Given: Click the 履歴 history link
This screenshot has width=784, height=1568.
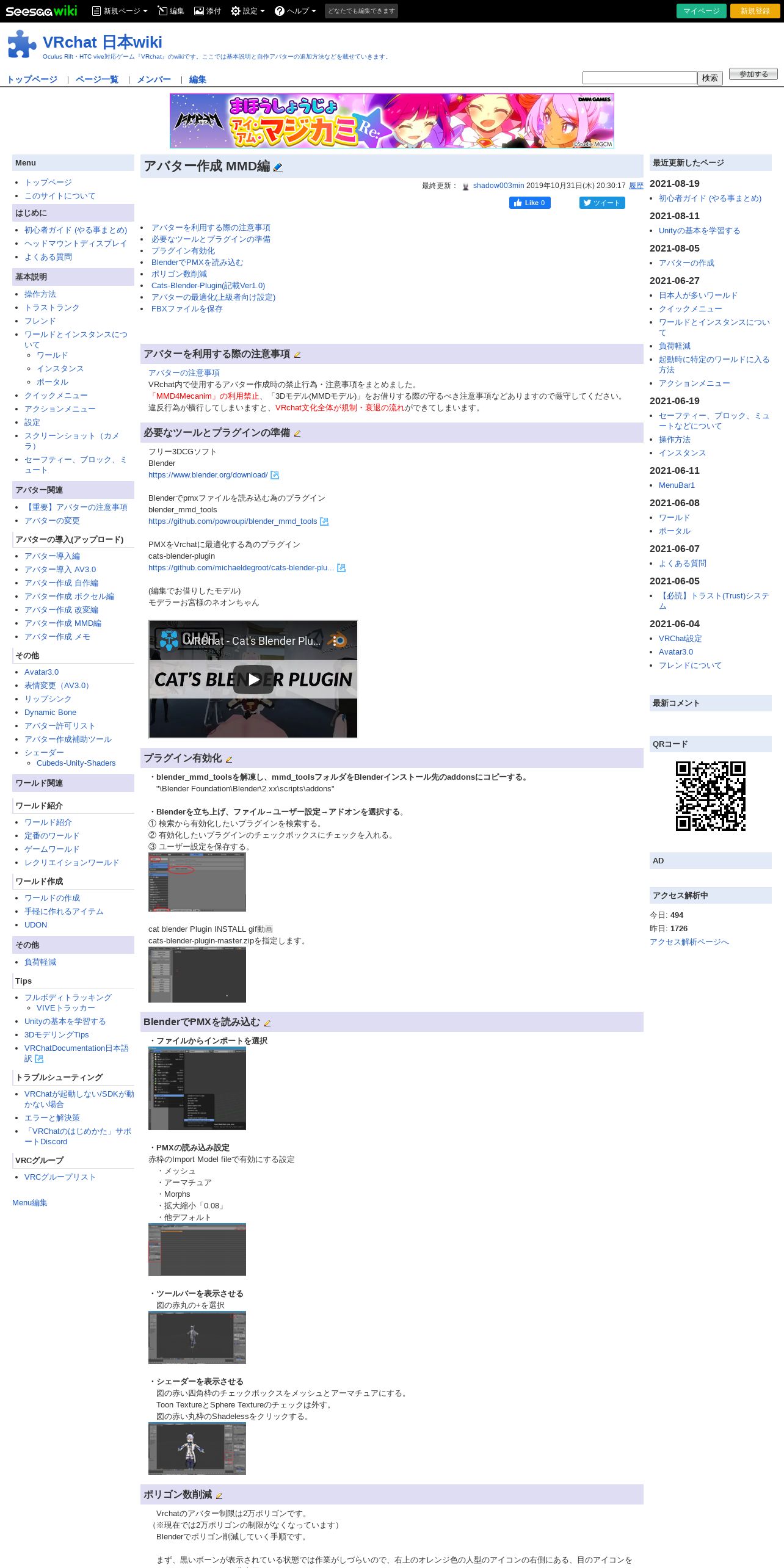Looking at the screenshot, I should pyautogui.click(x=636, y=186).
